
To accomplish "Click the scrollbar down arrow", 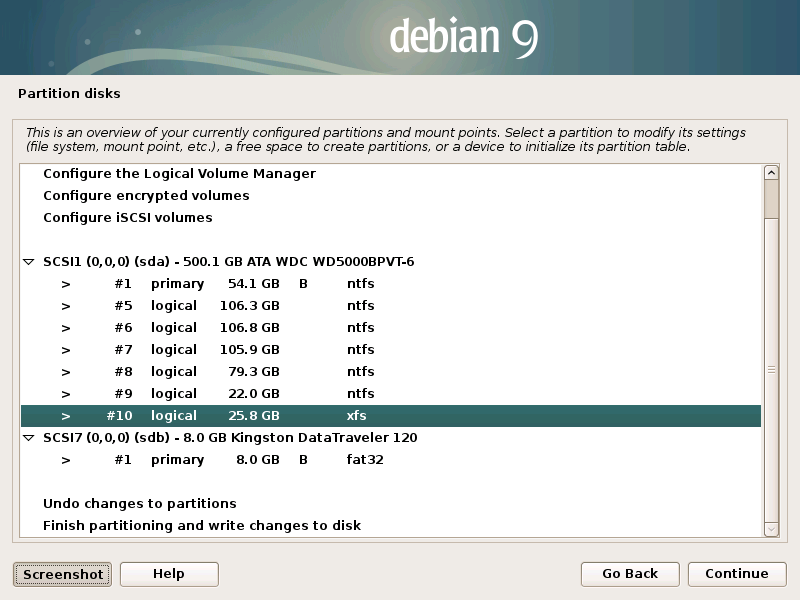I will (x=771, y=530).
